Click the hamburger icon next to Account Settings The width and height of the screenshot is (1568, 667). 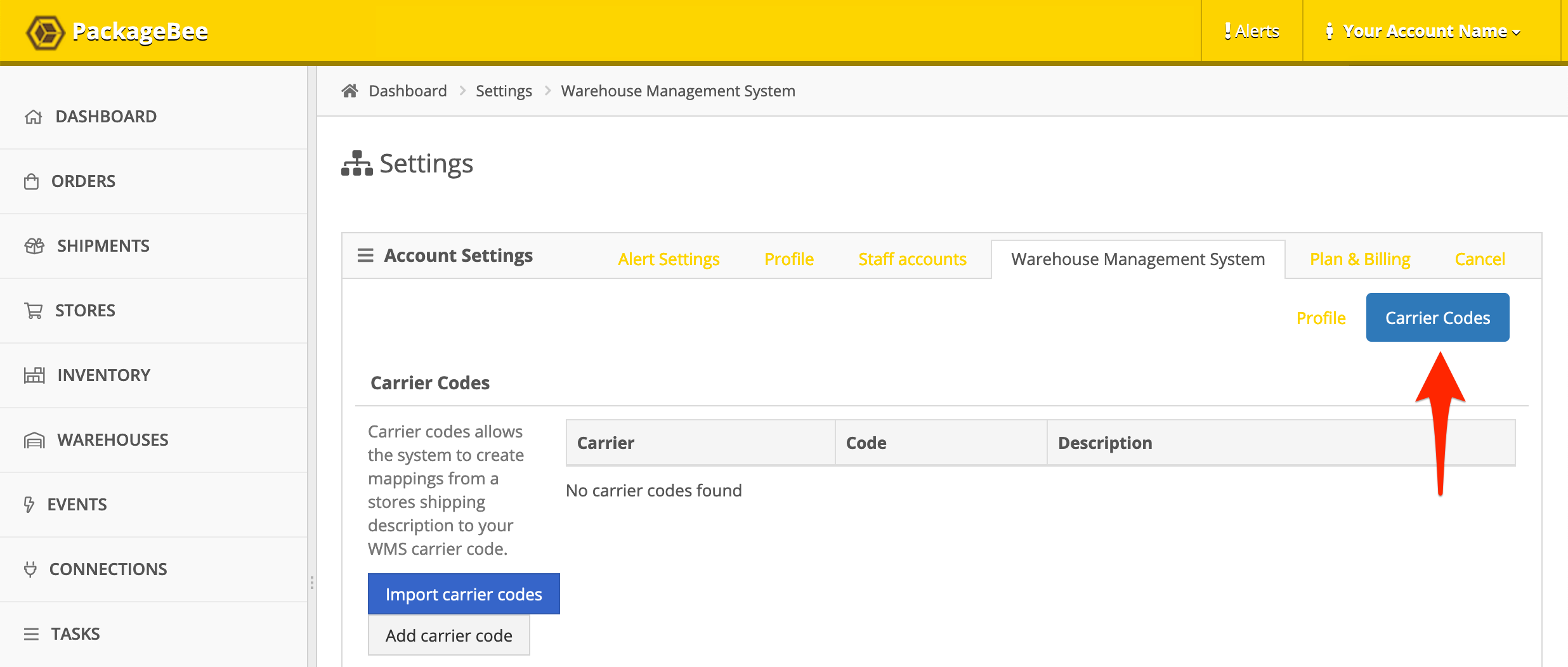[x=365, y=256]
